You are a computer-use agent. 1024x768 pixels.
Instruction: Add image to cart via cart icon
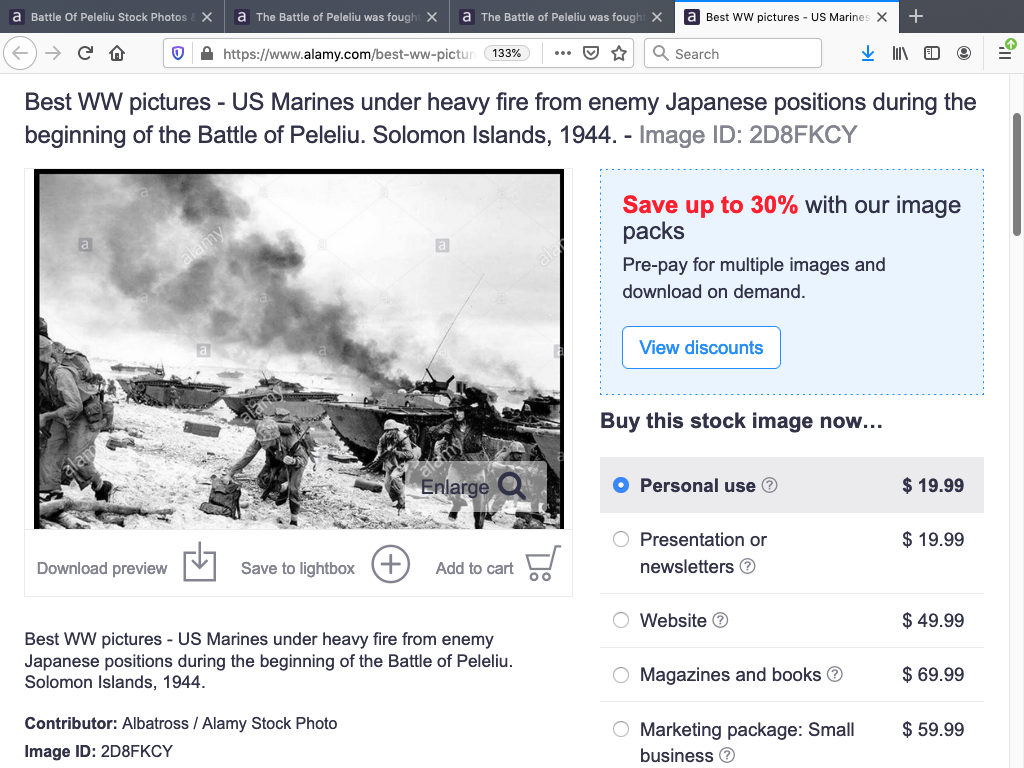point(543,564)
